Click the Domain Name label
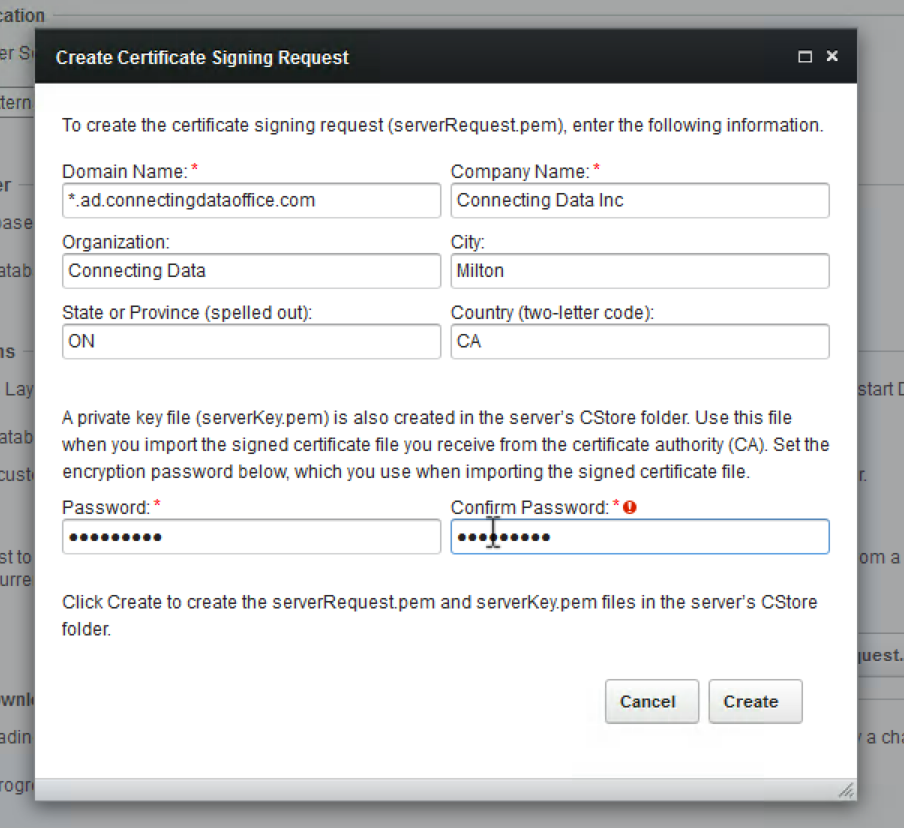This screenshot has height=828, width=904. [x=125, y=171]
